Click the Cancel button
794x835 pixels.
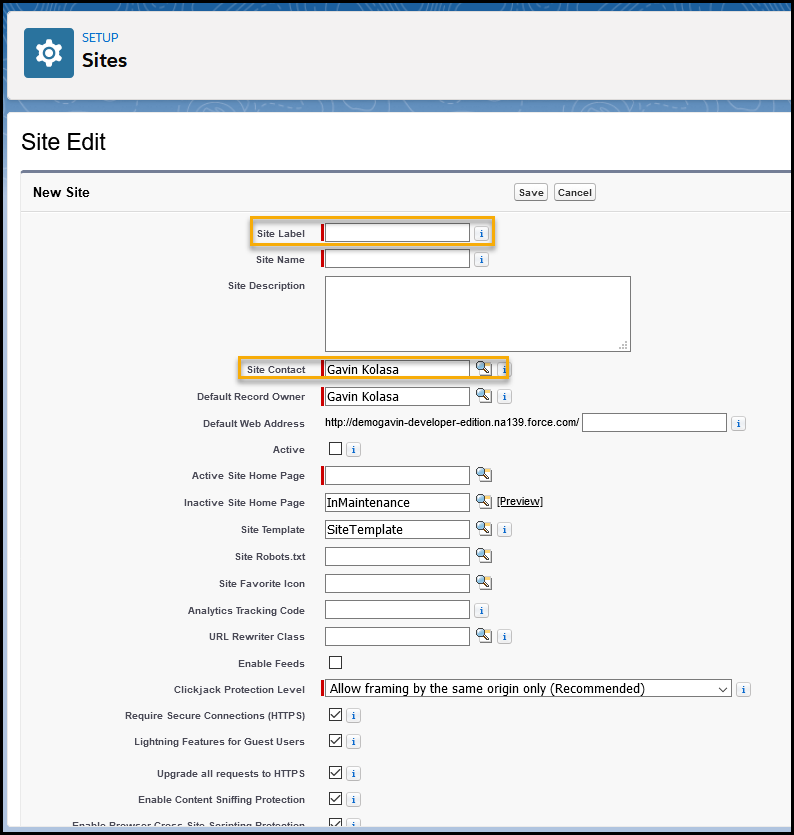pos(575,192)
